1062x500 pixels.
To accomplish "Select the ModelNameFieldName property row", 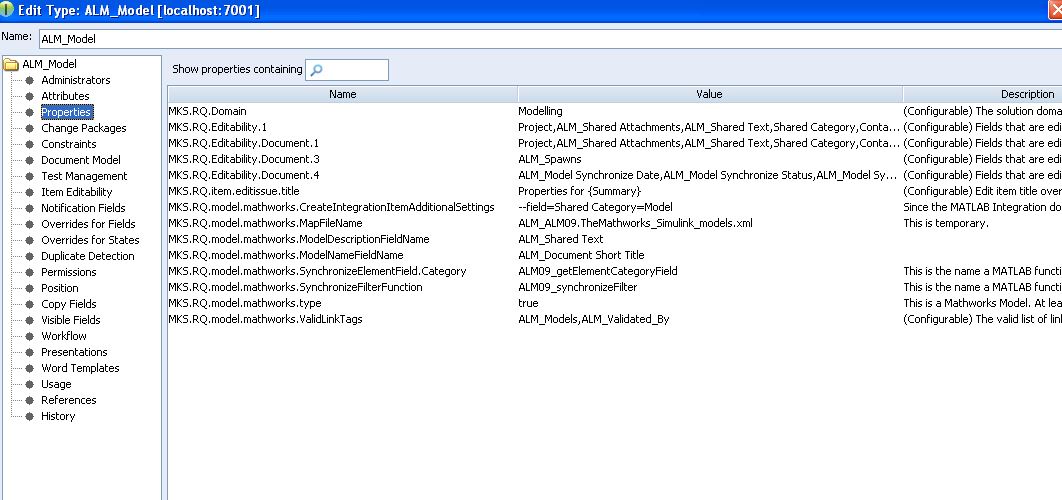I will pyautogui.click(x=615, y=255).
